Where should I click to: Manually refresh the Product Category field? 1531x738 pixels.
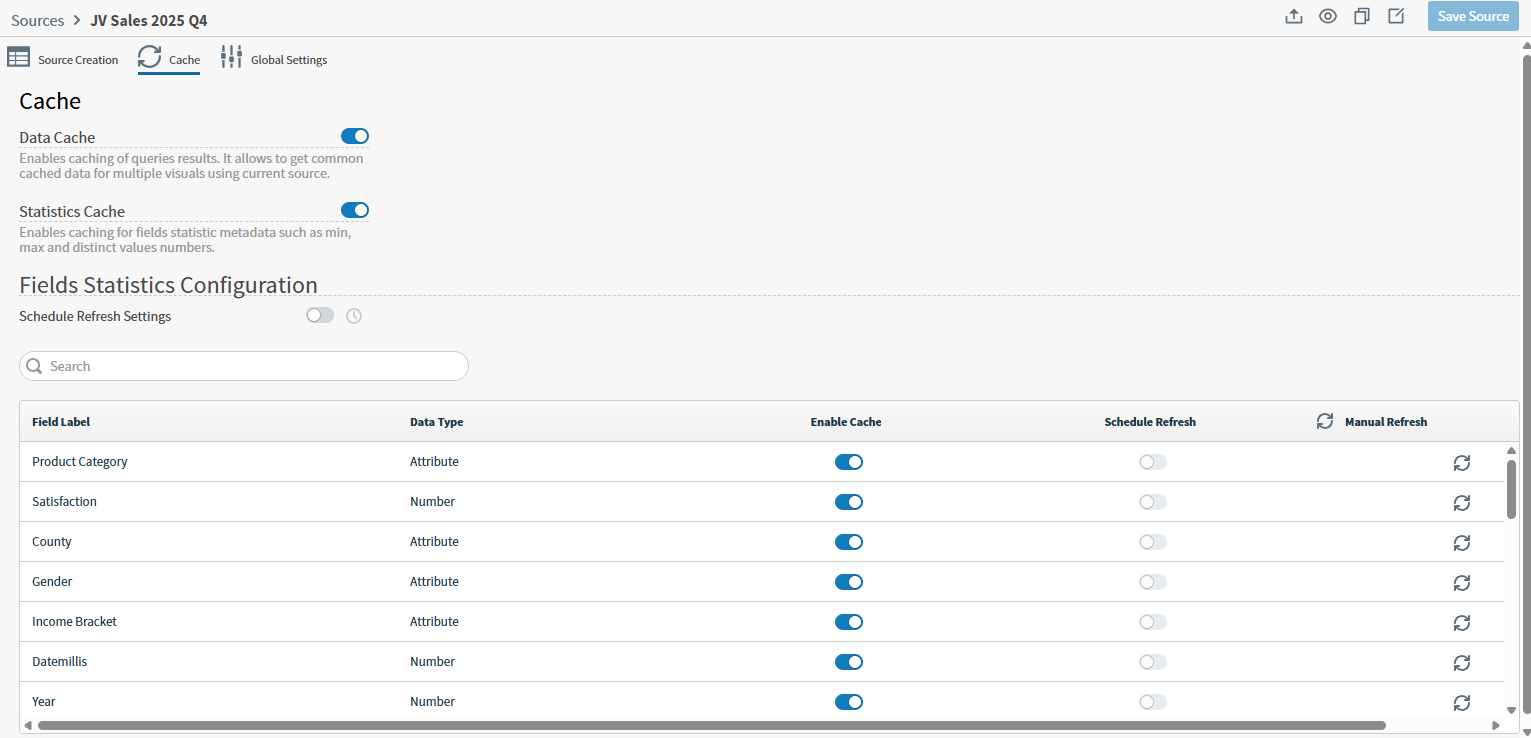point(1462,463)
